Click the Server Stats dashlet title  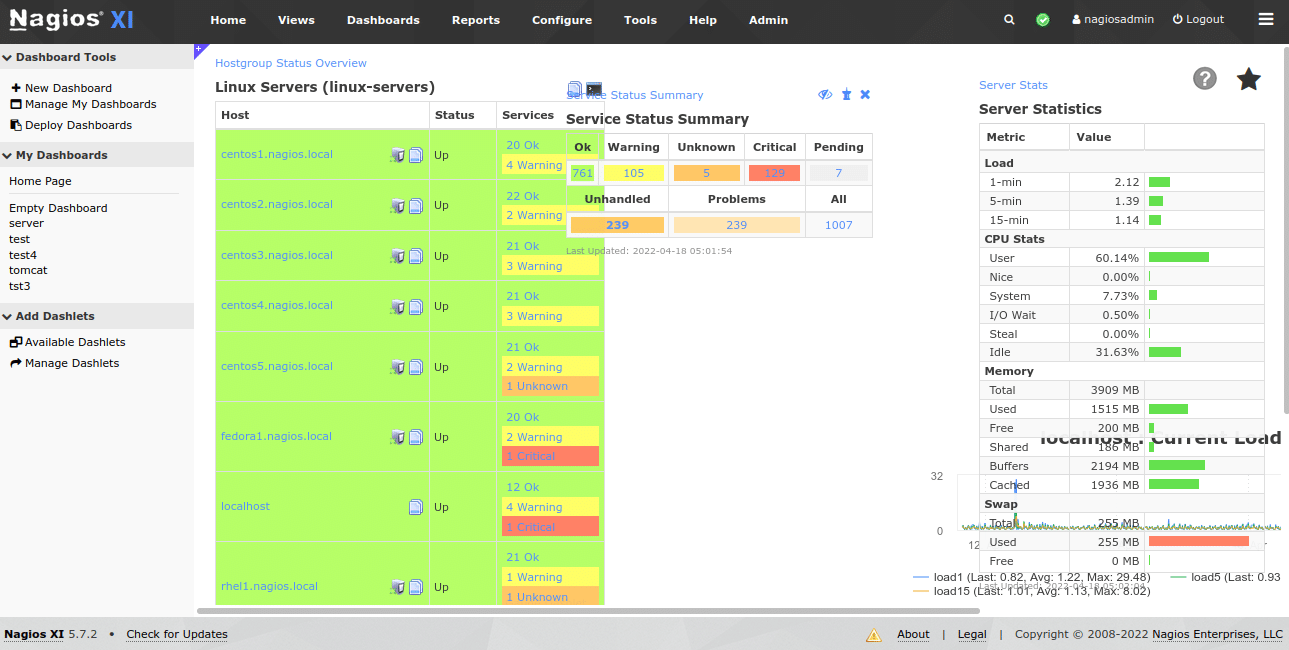1013,85
